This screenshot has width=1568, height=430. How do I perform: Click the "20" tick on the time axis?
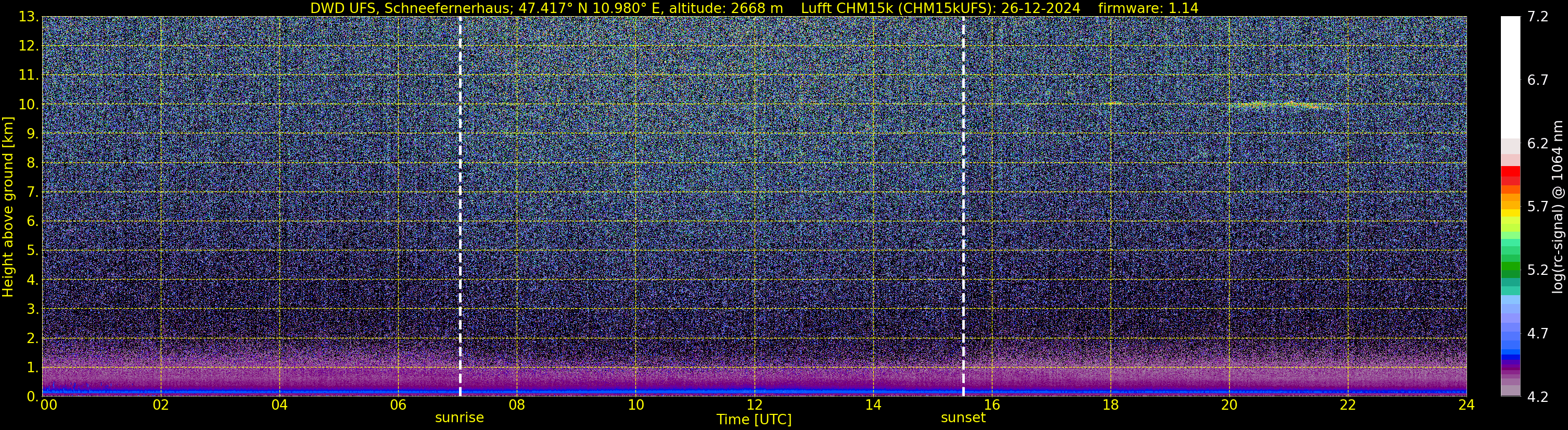[x=1229, y=406]
